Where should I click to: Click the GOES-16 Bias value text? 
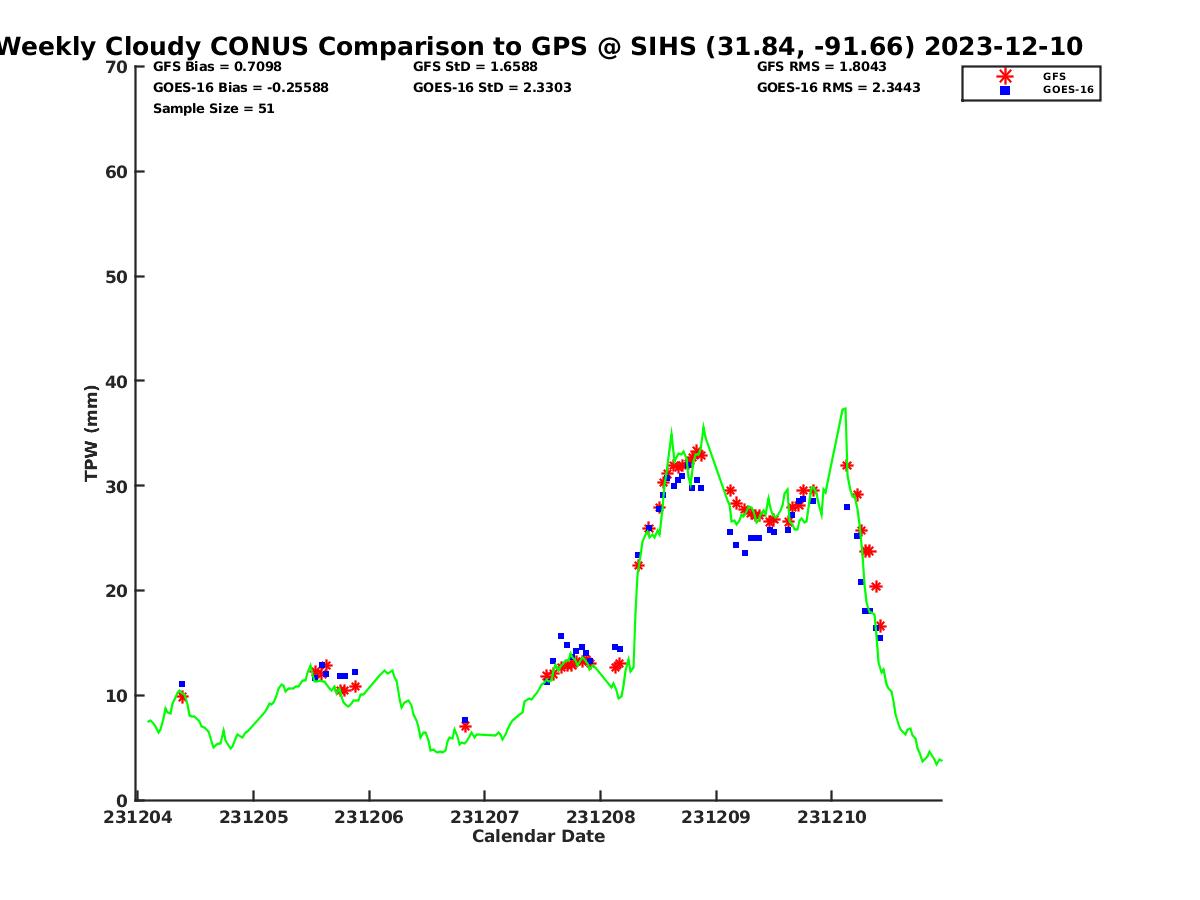tap(240, 88)
